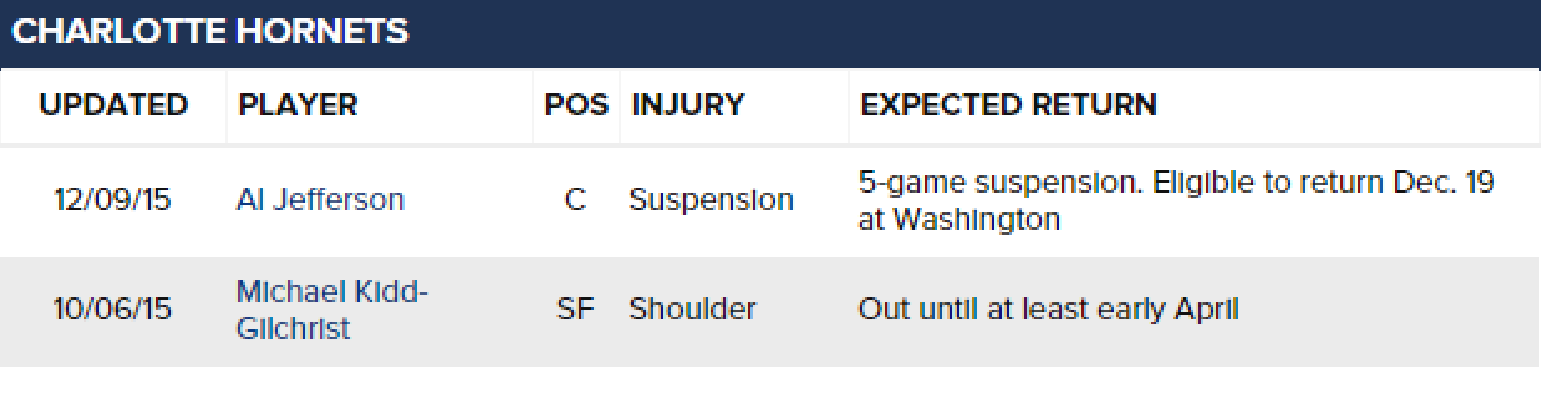
Task: Click the Charlotte Hornets team header
Action: 210,31
